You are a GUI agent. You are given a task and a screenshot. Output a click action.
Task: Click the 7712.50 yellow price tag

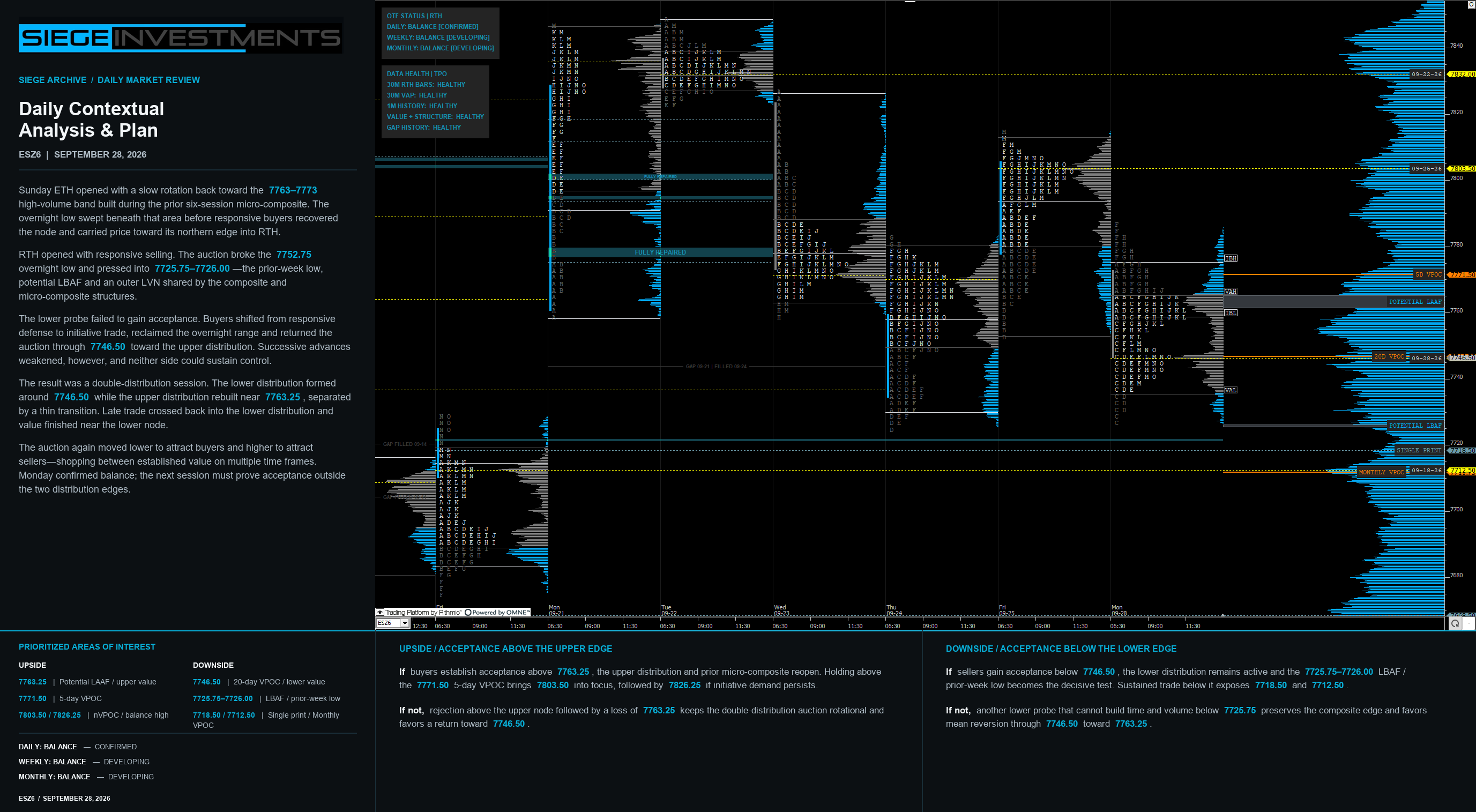click(1462, 471)
